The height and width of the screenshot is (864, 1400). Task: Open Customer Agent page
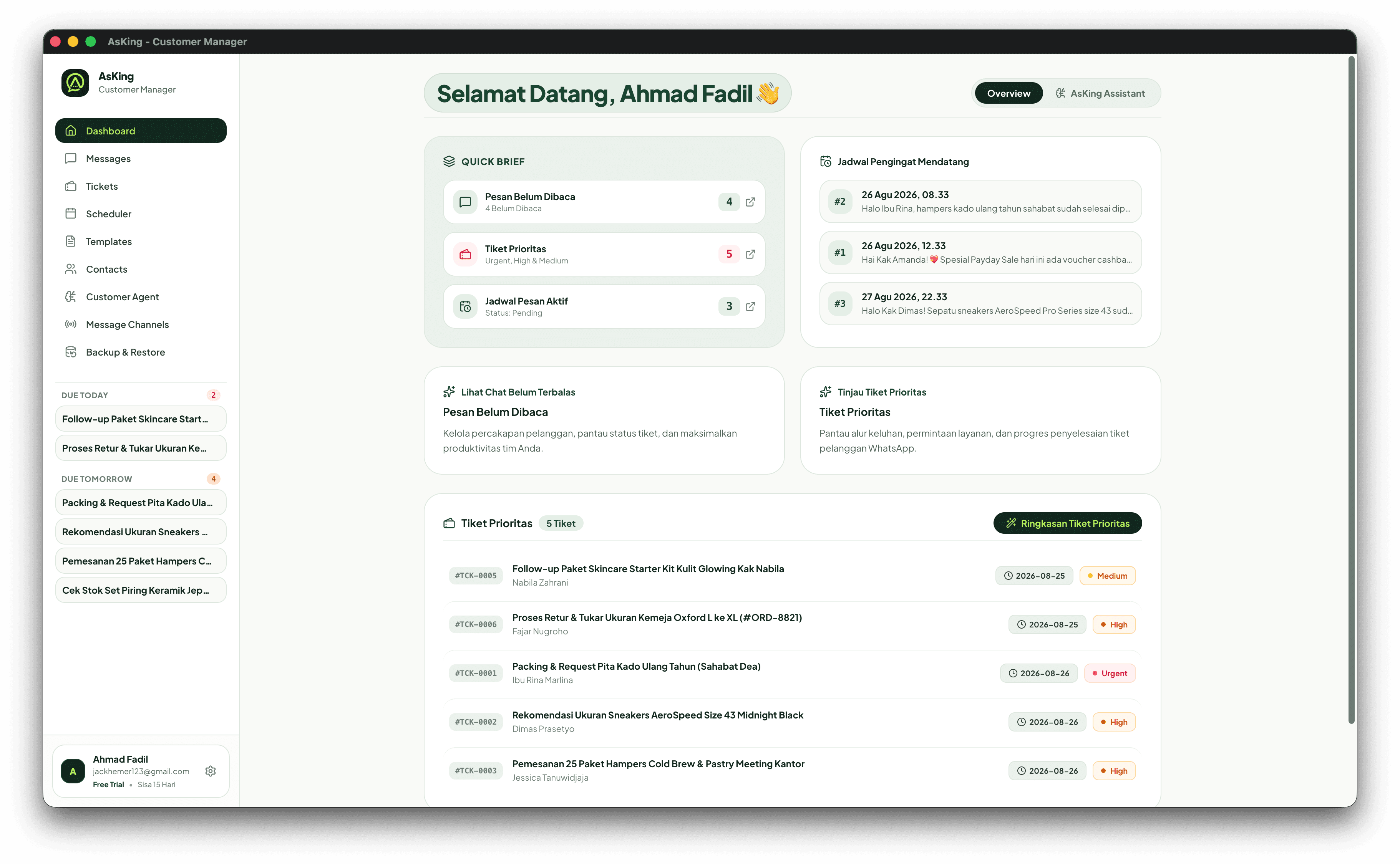pos(141,296)
